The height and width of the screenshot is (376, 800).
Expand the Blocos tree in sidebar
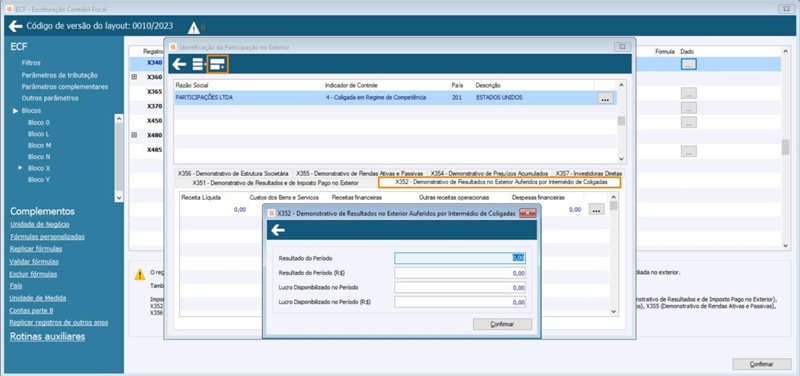point(16,111)
